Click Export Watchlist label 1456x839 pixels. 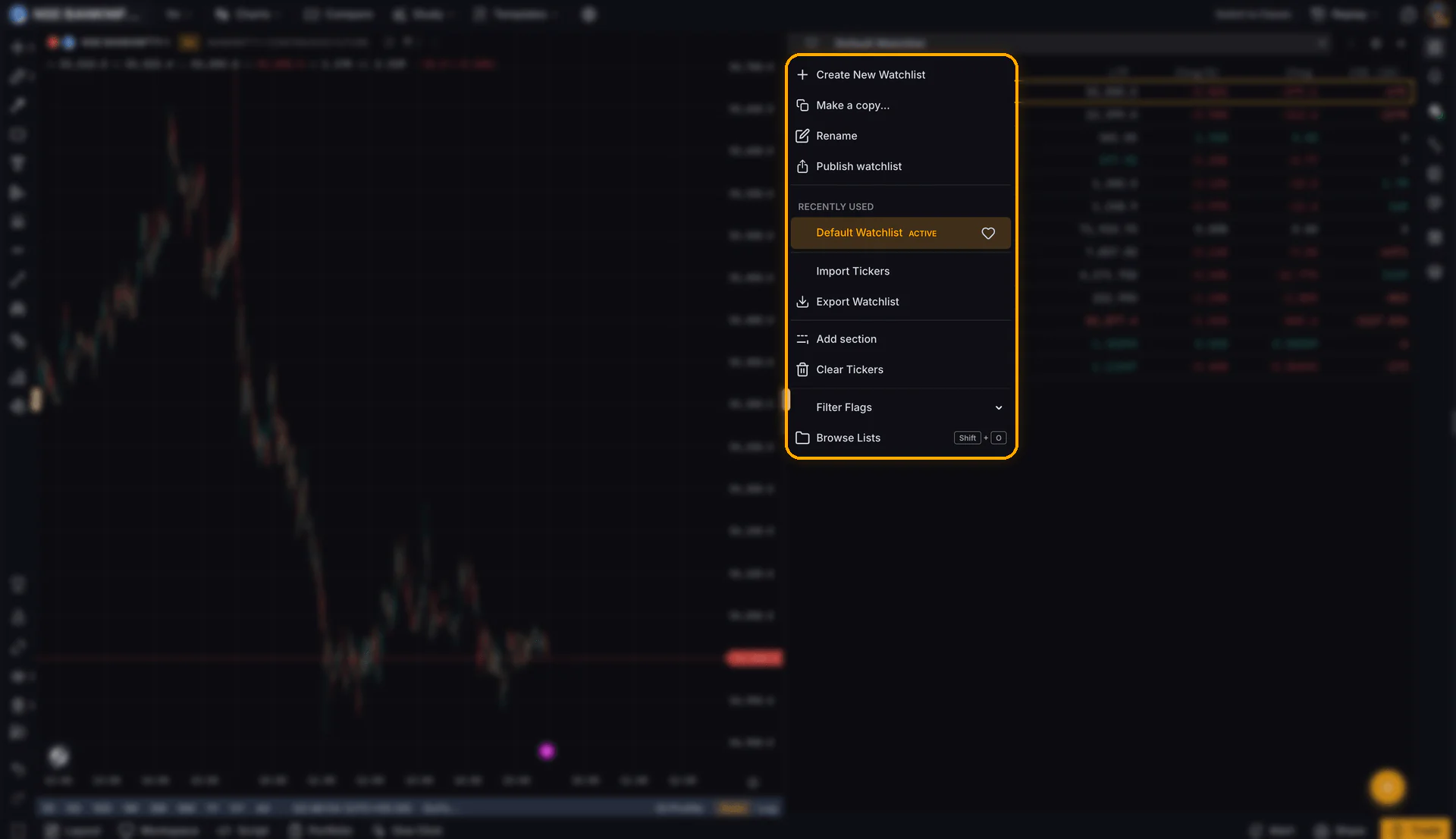pyautogui.click(x=858, y=301)
